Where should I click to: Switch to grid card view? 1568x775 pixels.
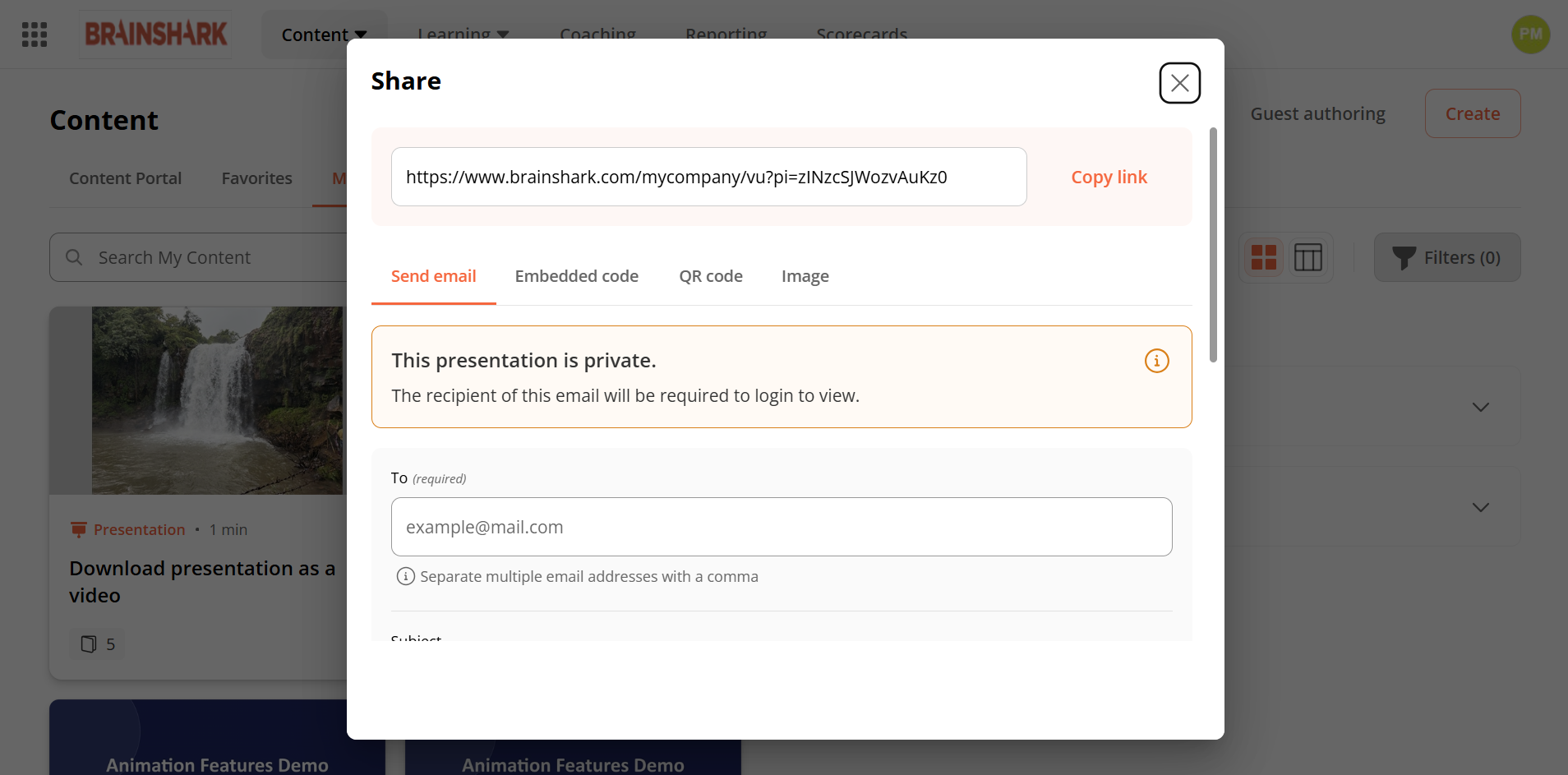pyautogui.click(x=1264, y=257)
